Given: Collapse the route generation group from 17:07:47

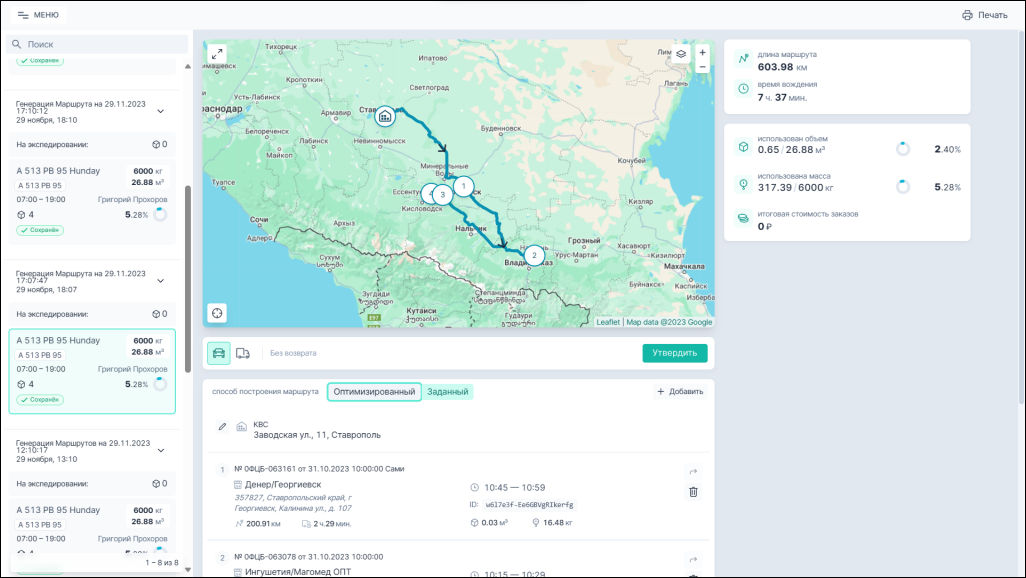Looking at the screenshot, I should 160,281.
